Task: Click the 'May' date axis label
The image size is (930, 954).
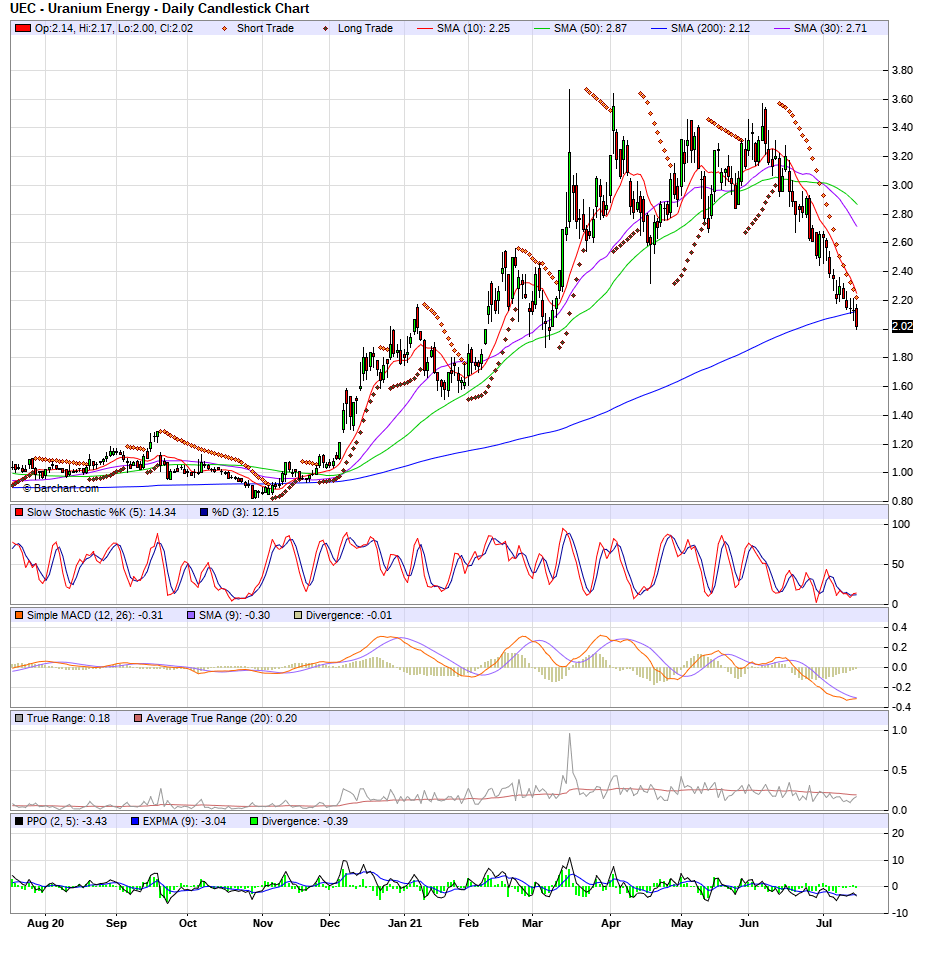Action: 682,923
